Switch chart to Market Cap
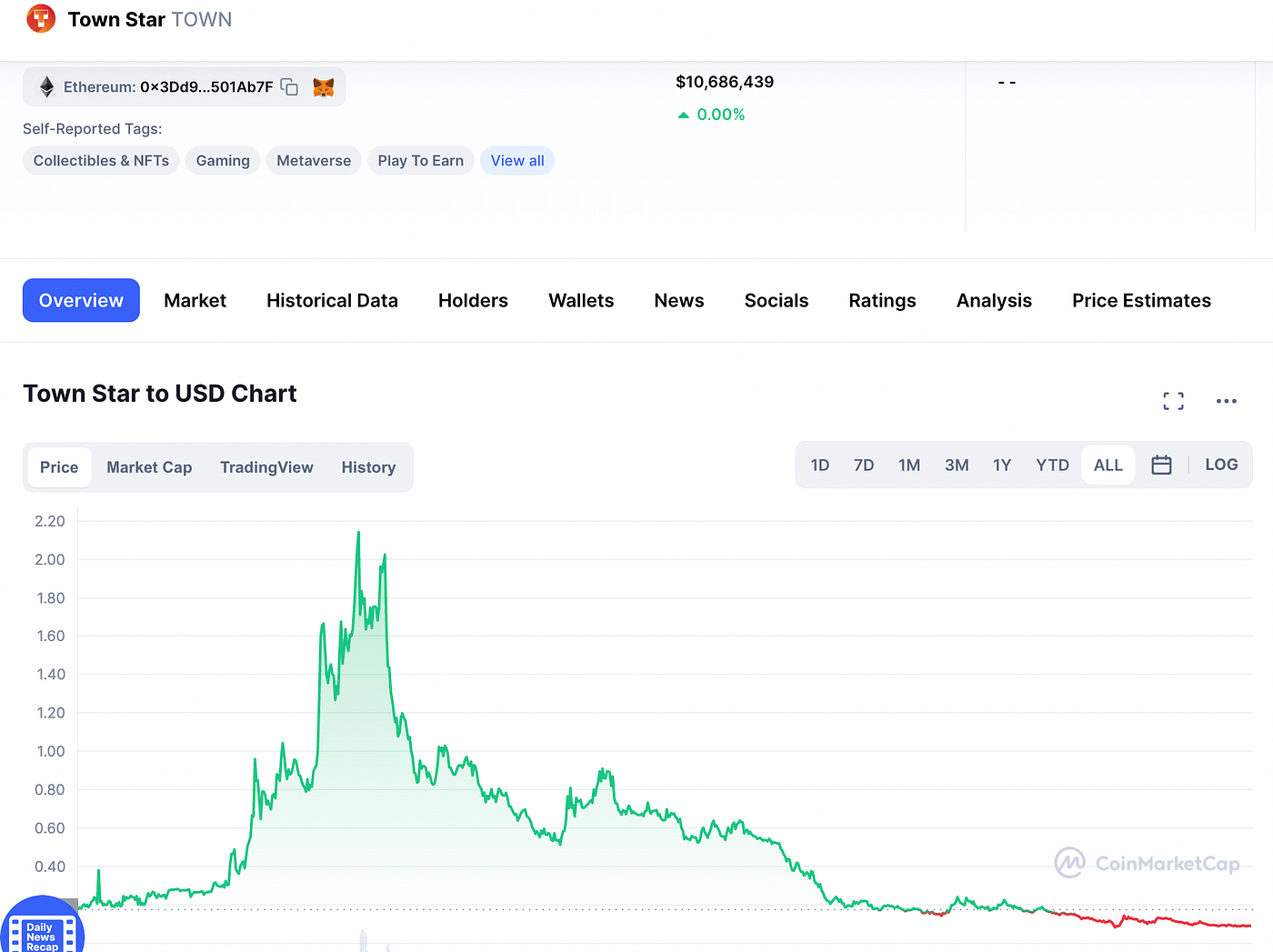The width and height of the screenshot is (1273, 952). [x=149, y=467]
